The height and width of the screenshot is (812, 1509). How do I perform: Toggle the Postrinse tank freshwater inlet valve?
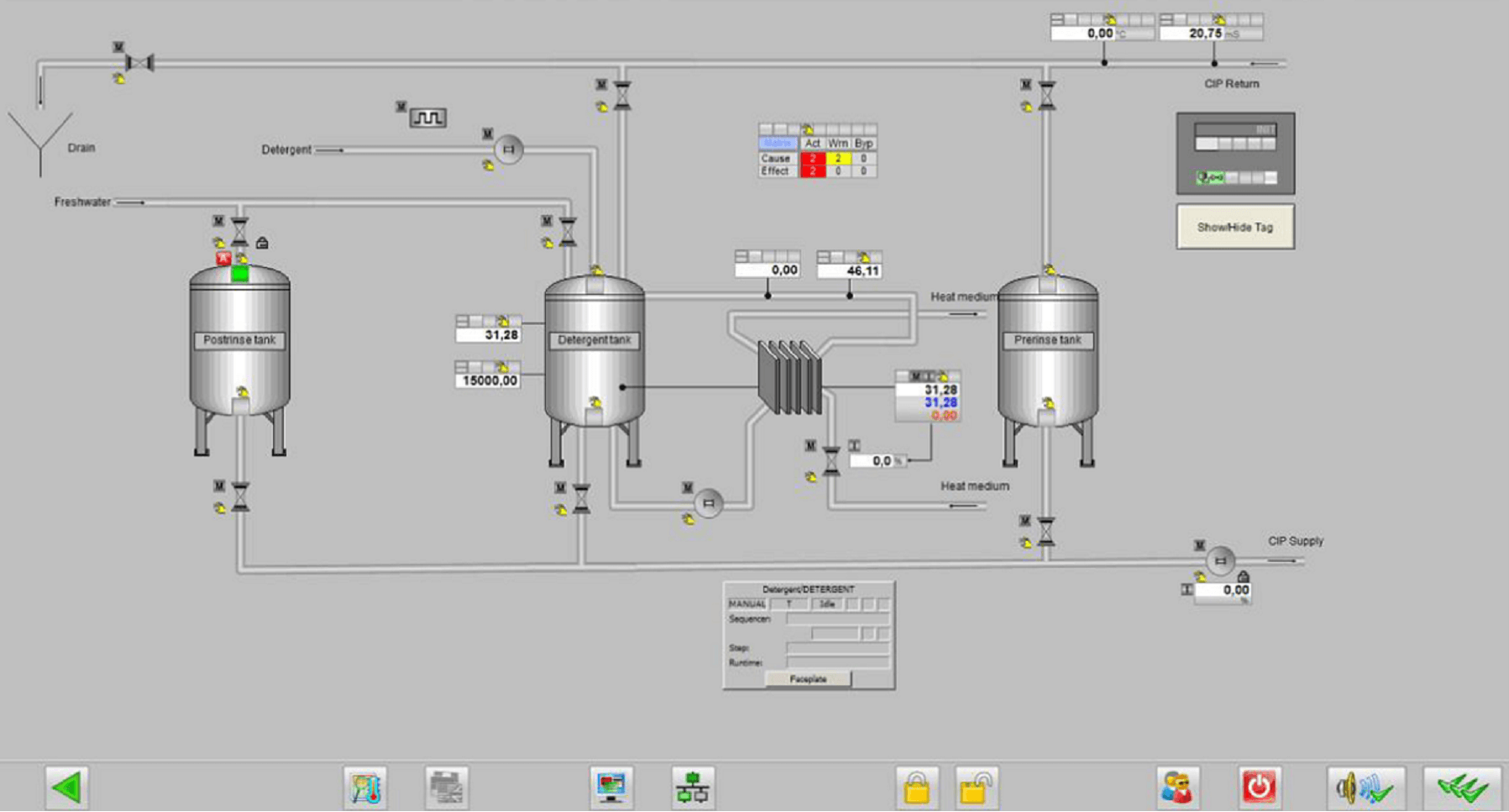(x=240, y=230)
